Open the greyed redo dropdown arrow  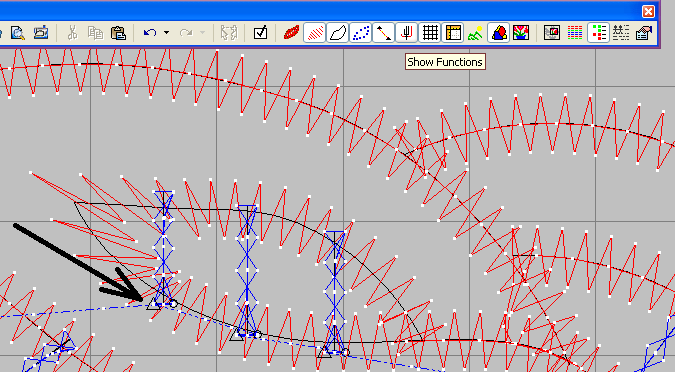202,33
